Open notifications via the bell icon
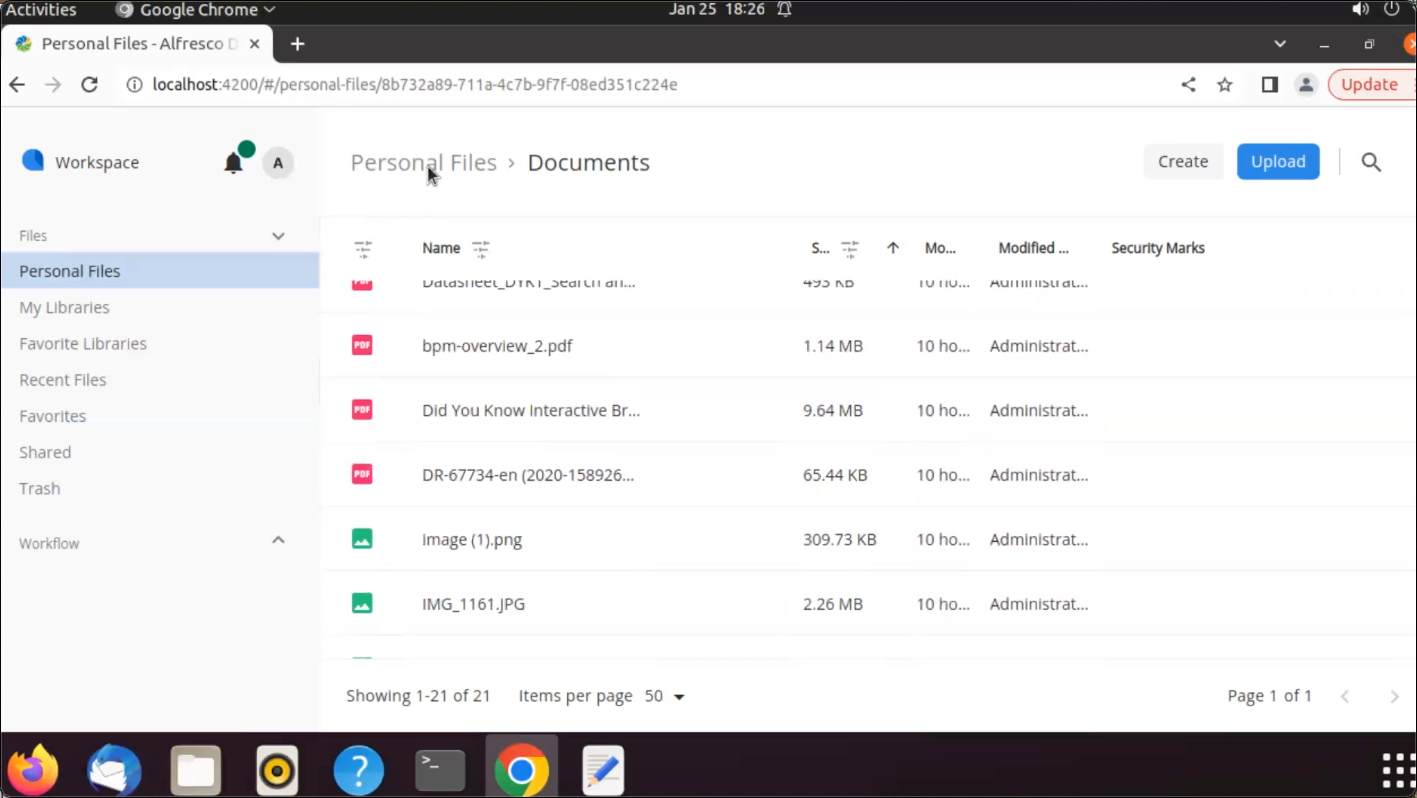This screenshot has width=1417, height=798. pyautogui.click(x=233, y=162)
